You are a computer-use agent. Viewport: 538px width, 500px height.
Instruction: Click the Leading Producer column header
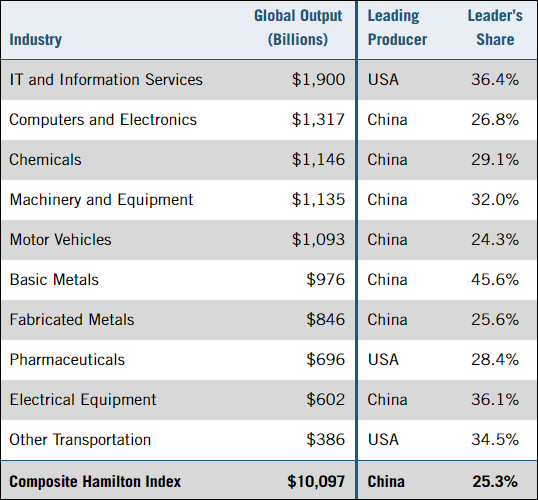[x=397, y=27]
